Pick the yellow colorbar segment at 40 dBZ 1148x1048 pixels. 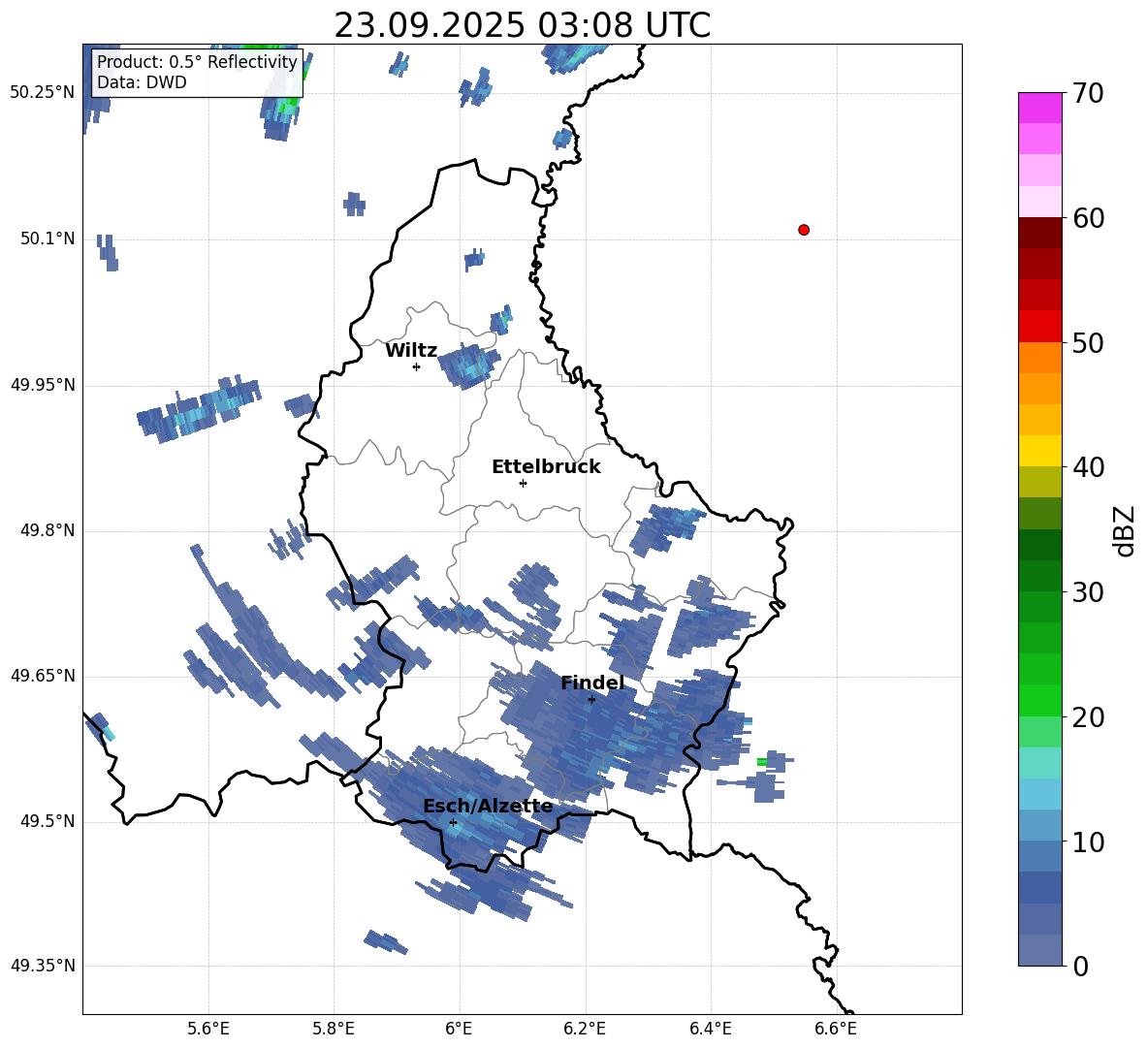(1039, 451)
